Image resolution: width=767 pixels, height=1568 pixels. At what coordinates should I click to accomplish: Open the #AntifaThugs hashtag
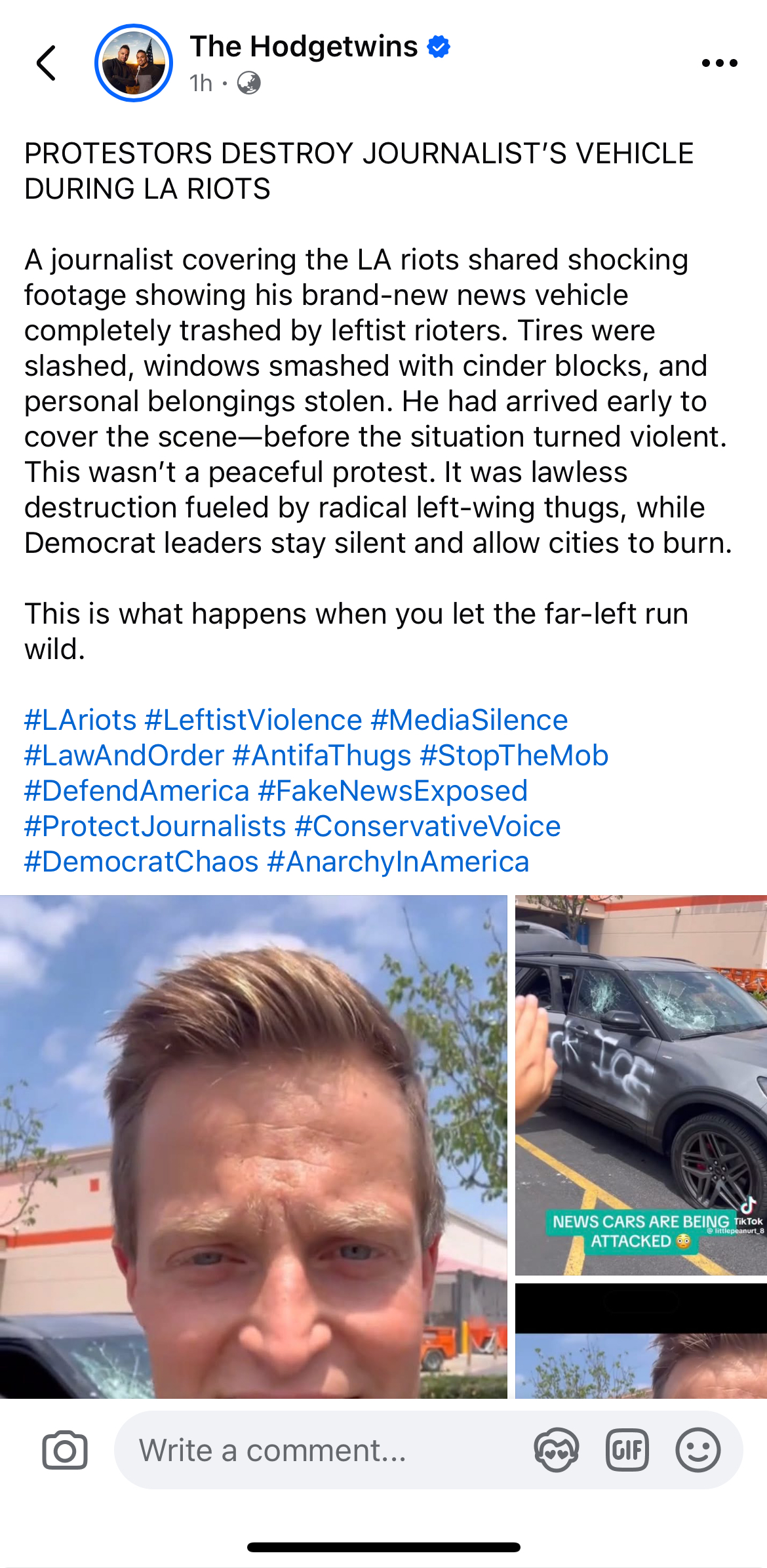coord(322,755)
